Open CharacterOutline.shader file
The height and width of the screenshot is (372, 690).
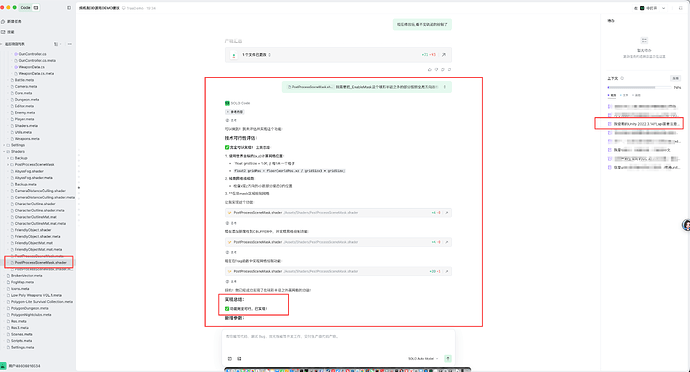point(35,204)
